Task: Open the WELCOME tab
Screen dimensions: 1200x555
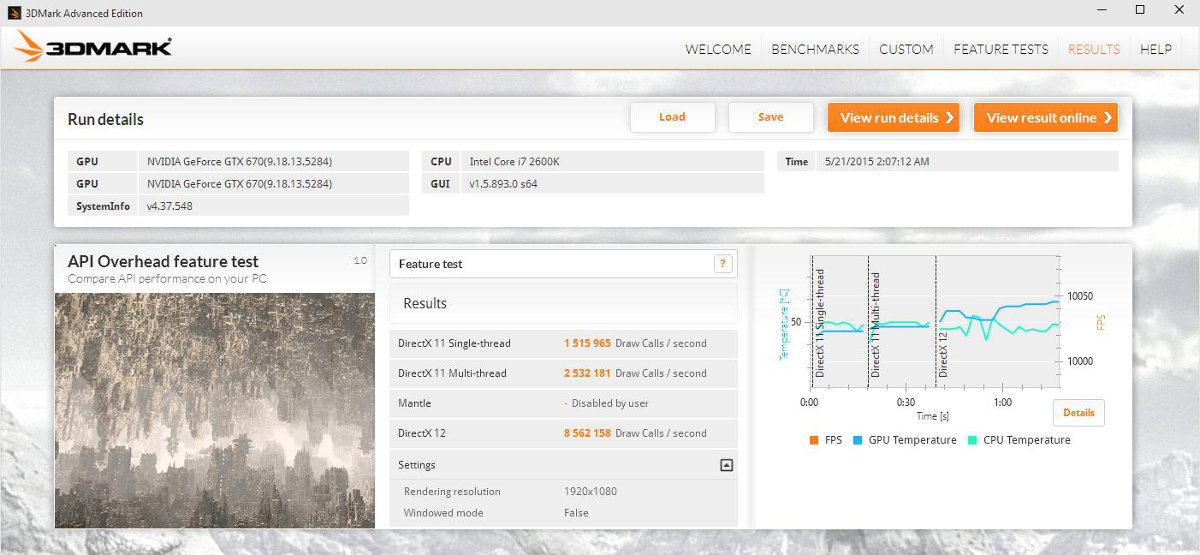Action: tap(718, 49)
